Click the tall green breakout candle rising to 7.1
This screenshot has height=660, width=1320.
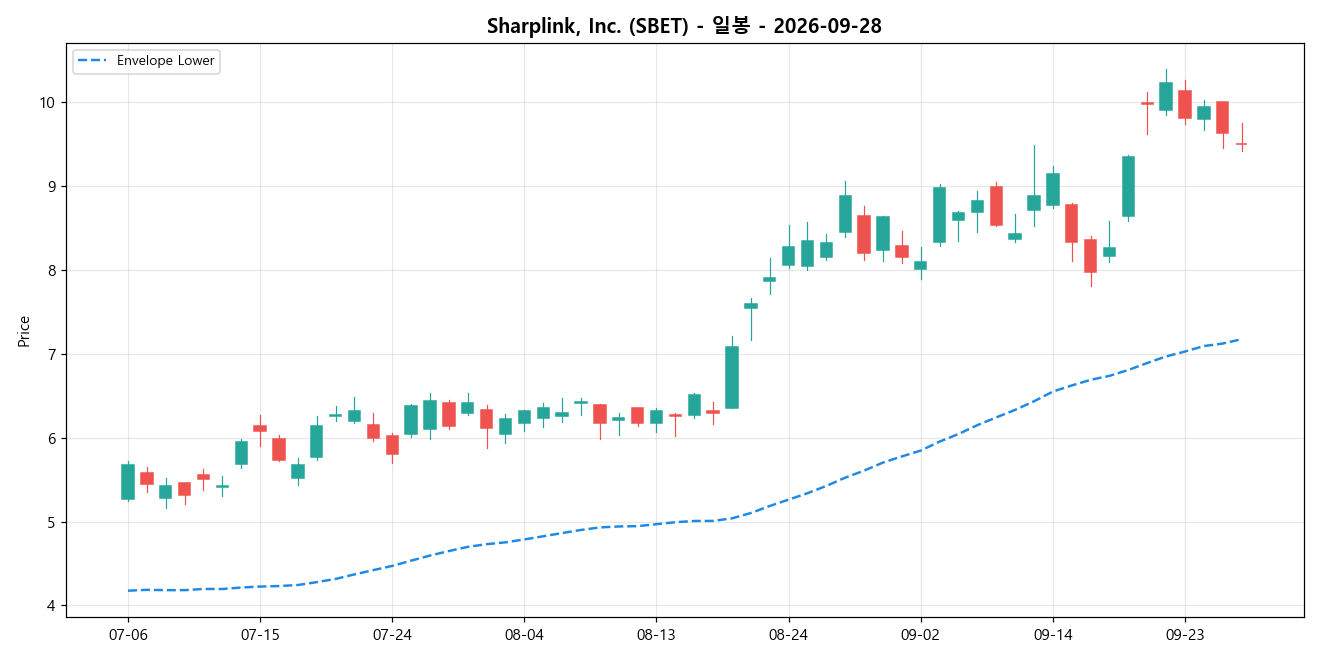[x=732, y=377]
